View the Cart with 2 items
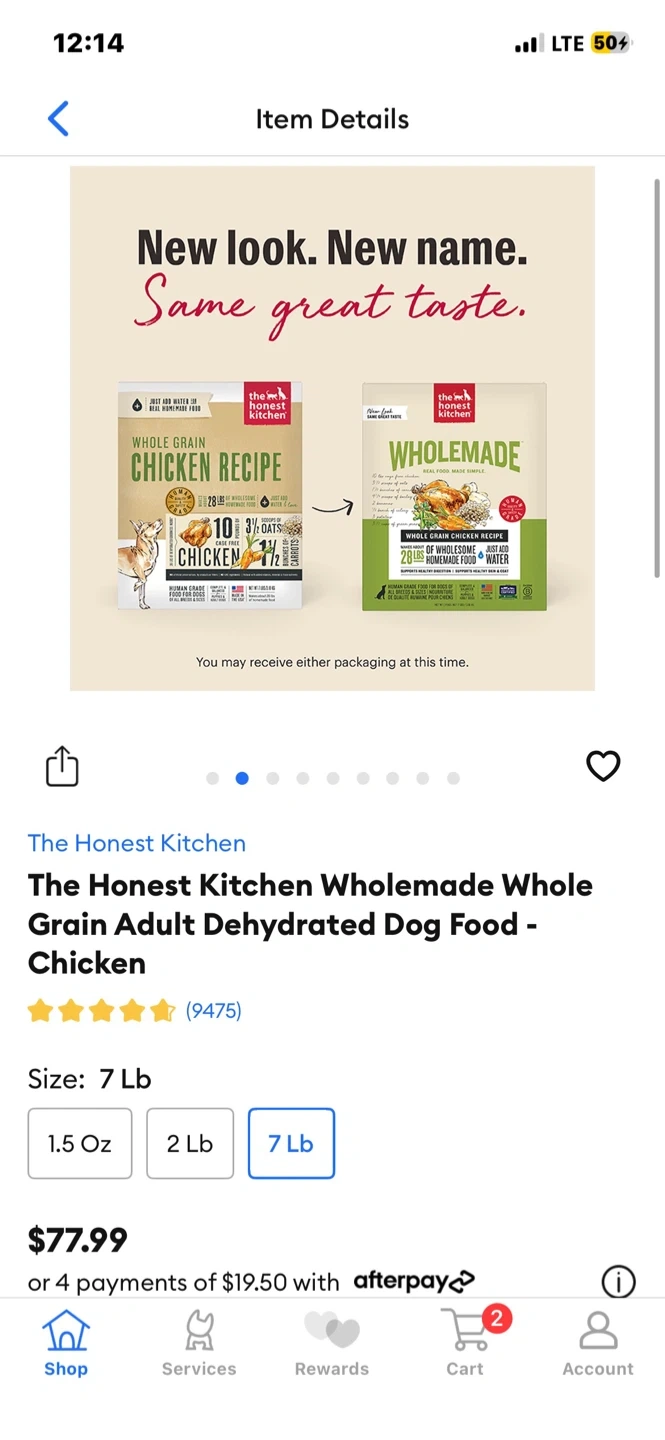This screenshot has width=665, height=1440. [x=466, y=1344]
